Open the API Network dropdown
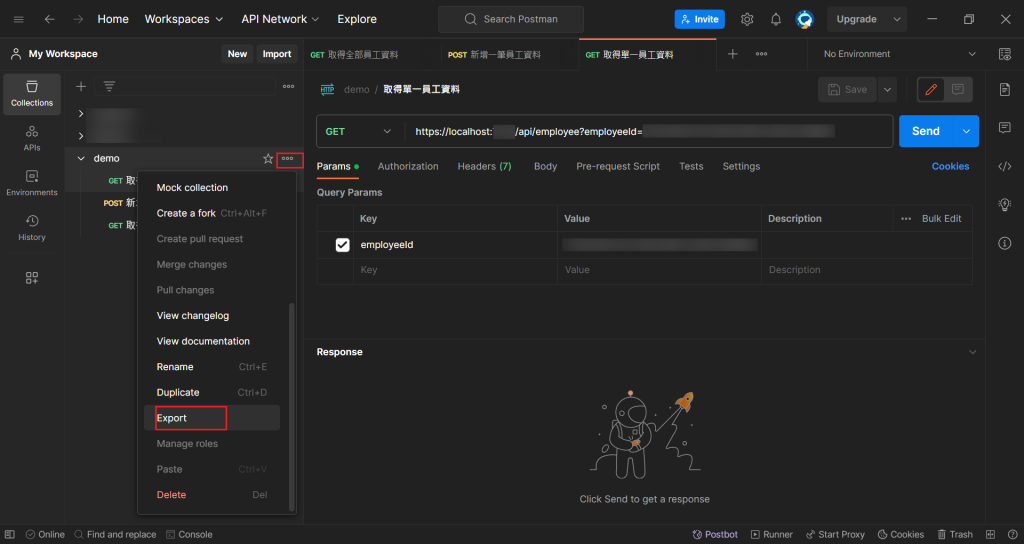1024x544 pixels. pos(280,20)
